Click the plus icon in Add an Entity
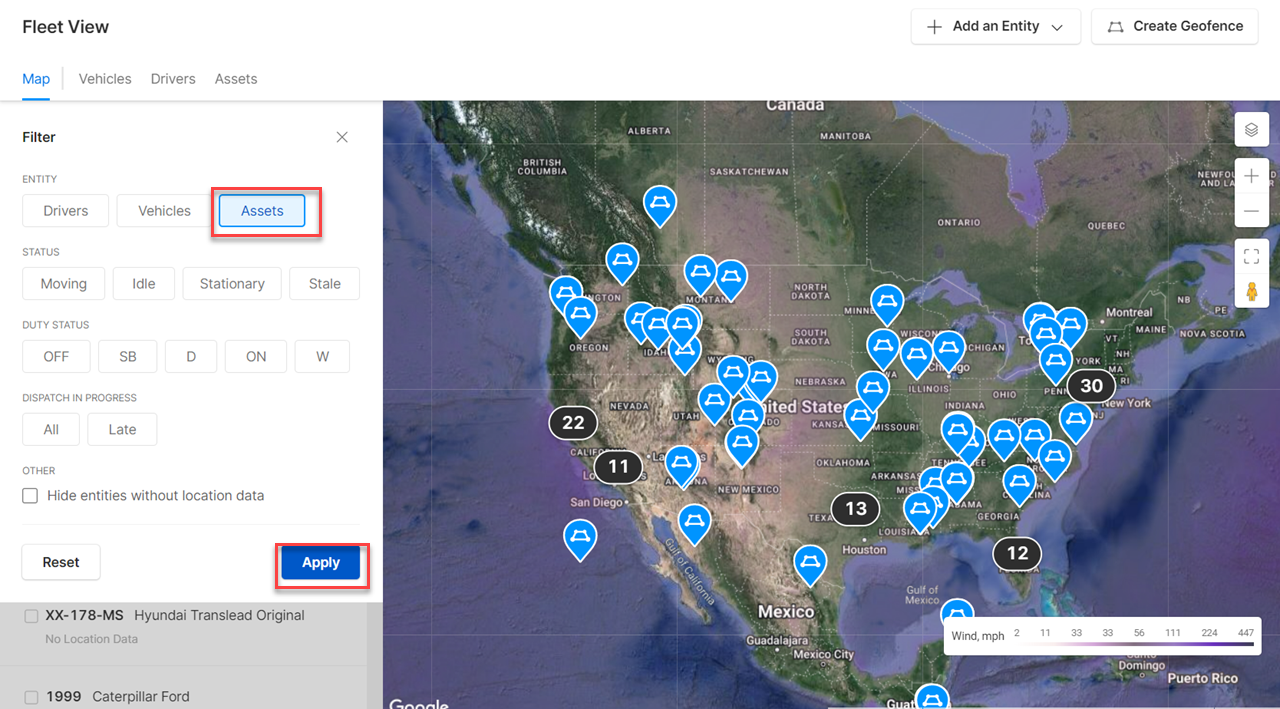 tap(934, 27)
